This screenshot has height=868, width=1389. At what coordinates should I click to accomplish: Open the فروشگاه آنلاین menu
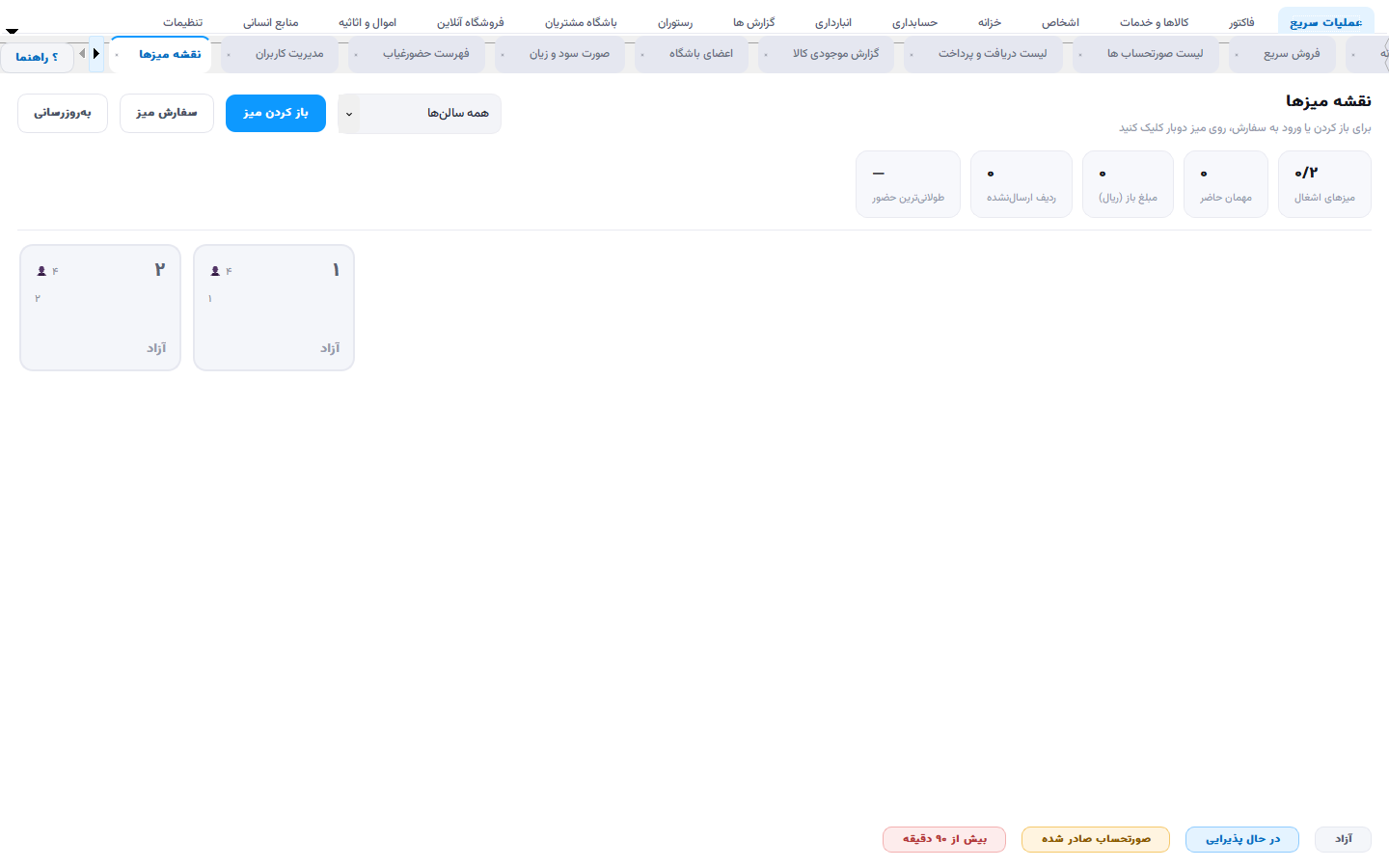[470, 22]
